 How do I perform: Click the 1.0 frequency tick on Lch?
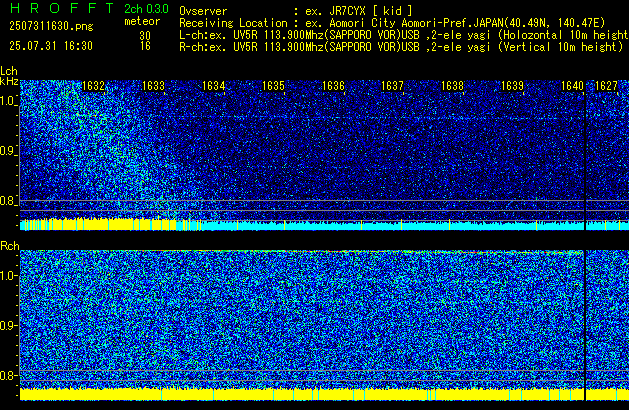tap(9, 101)
